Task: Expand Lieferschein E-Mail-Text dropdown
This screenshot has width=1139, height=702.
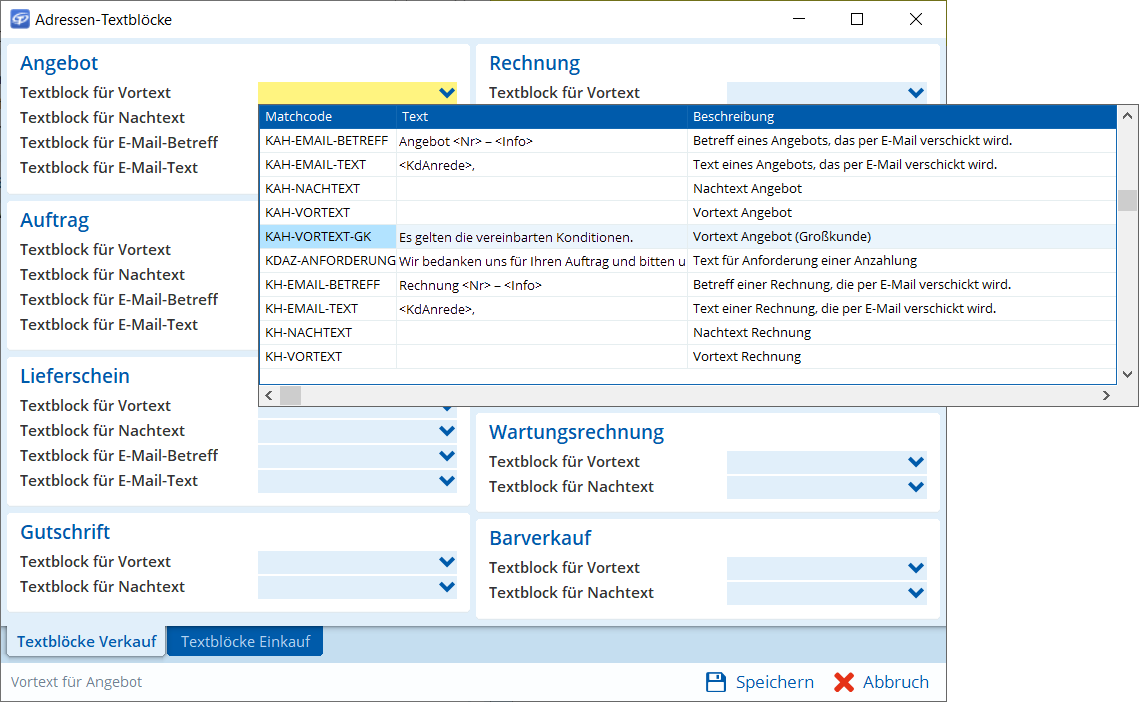Action: point(447,481)
